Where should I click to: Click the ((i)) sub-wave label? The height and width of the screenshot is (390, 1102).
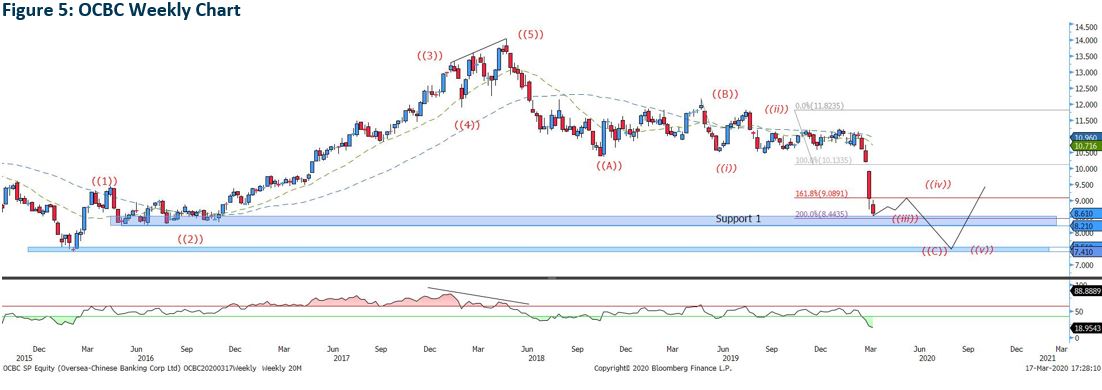tap(727, 168)
